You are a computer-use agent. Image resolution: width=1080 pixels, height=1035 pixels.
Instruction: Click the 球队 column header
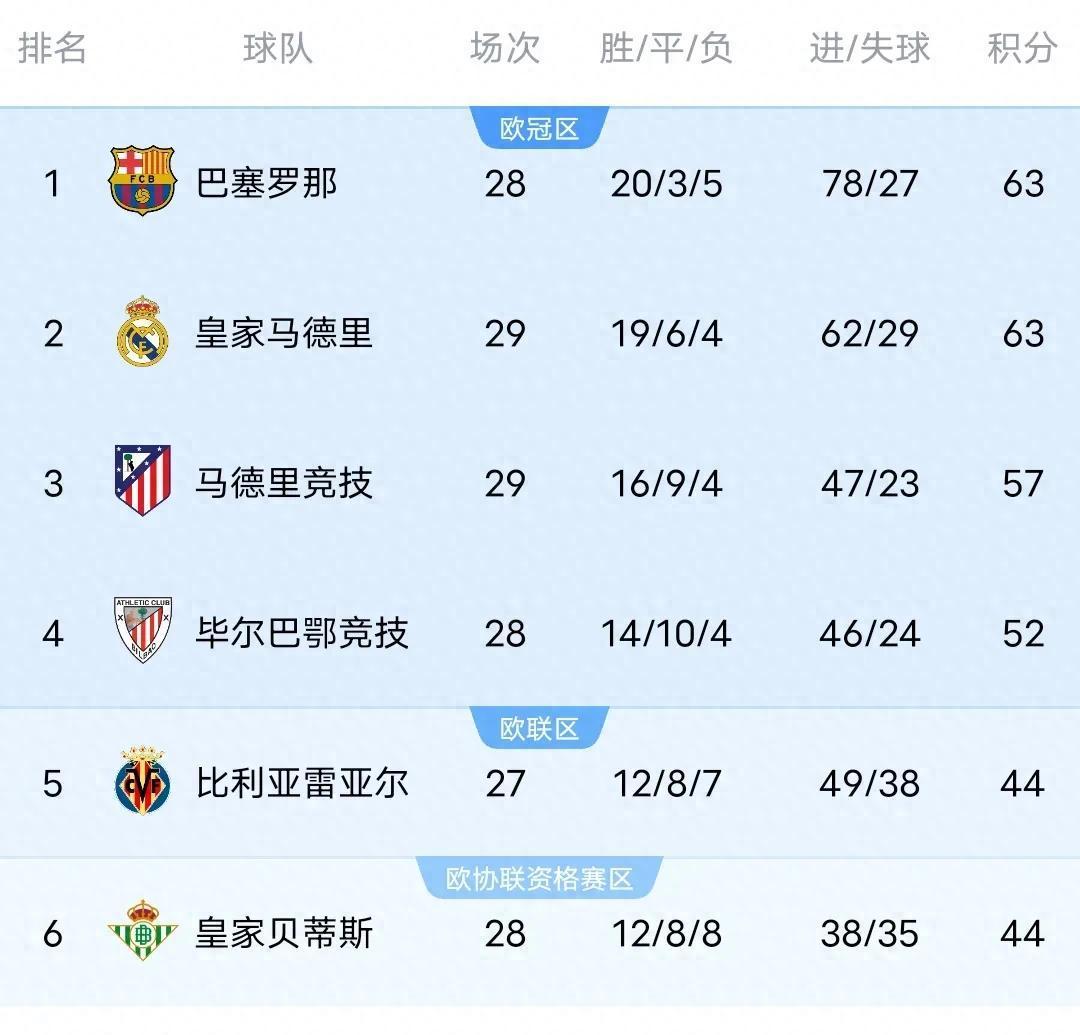[278, 48]
